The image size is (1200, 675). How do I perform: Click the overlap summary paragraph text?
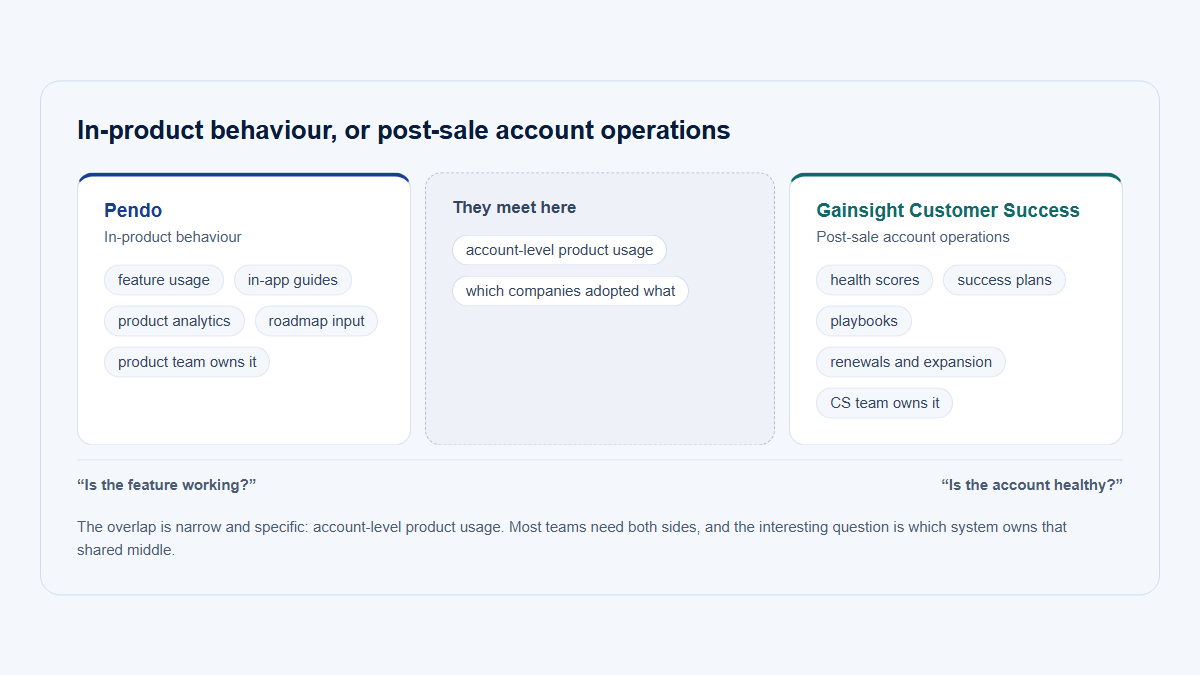click(x=572, y=538)
